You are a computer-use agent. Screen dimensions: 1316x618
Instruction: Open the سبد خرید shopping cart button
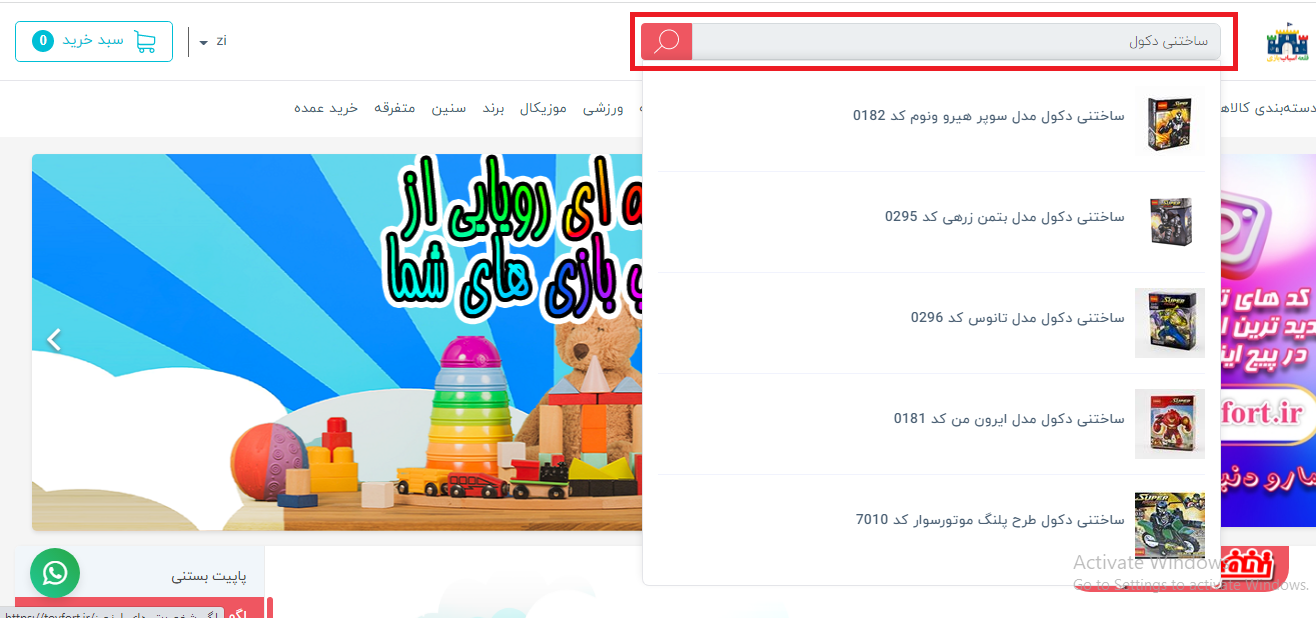pos(94,41)
